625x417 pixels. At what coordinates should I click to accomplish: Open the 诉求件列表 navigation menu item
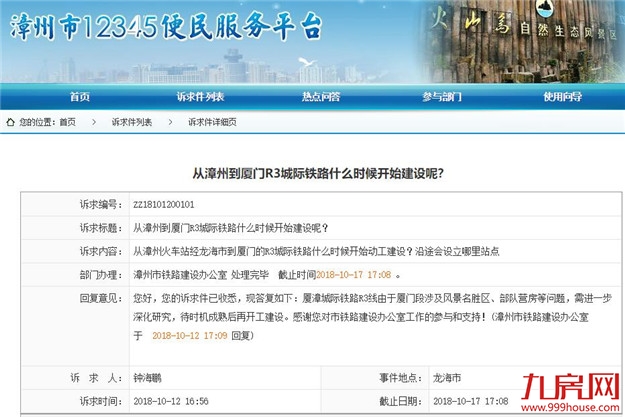click(x=200, y=96)
